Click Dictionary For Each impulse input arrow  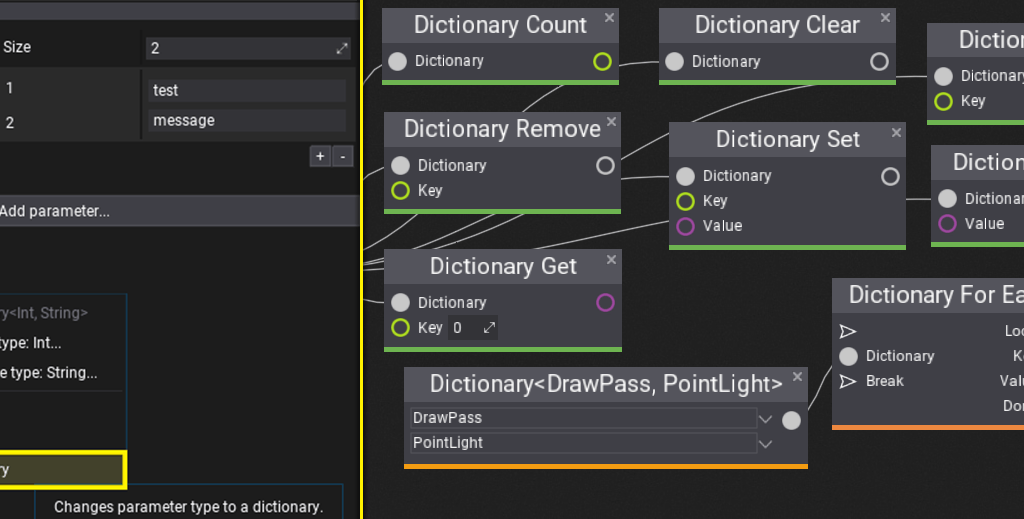[x=848, y=332]
